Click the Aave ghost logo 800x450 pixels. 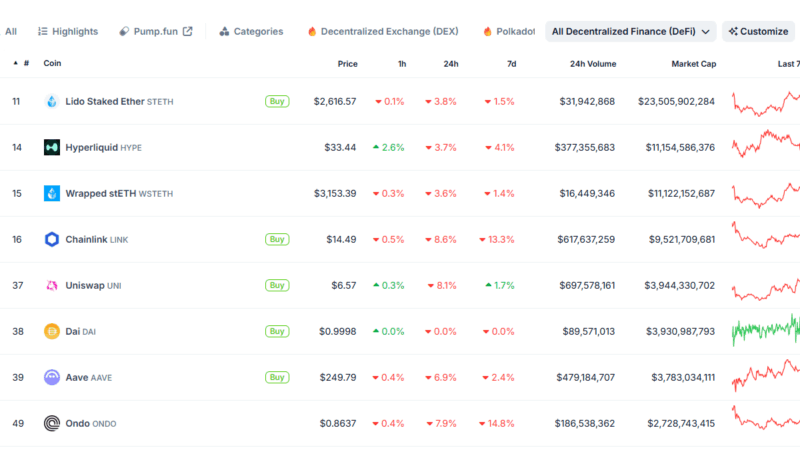pos(52,377)
